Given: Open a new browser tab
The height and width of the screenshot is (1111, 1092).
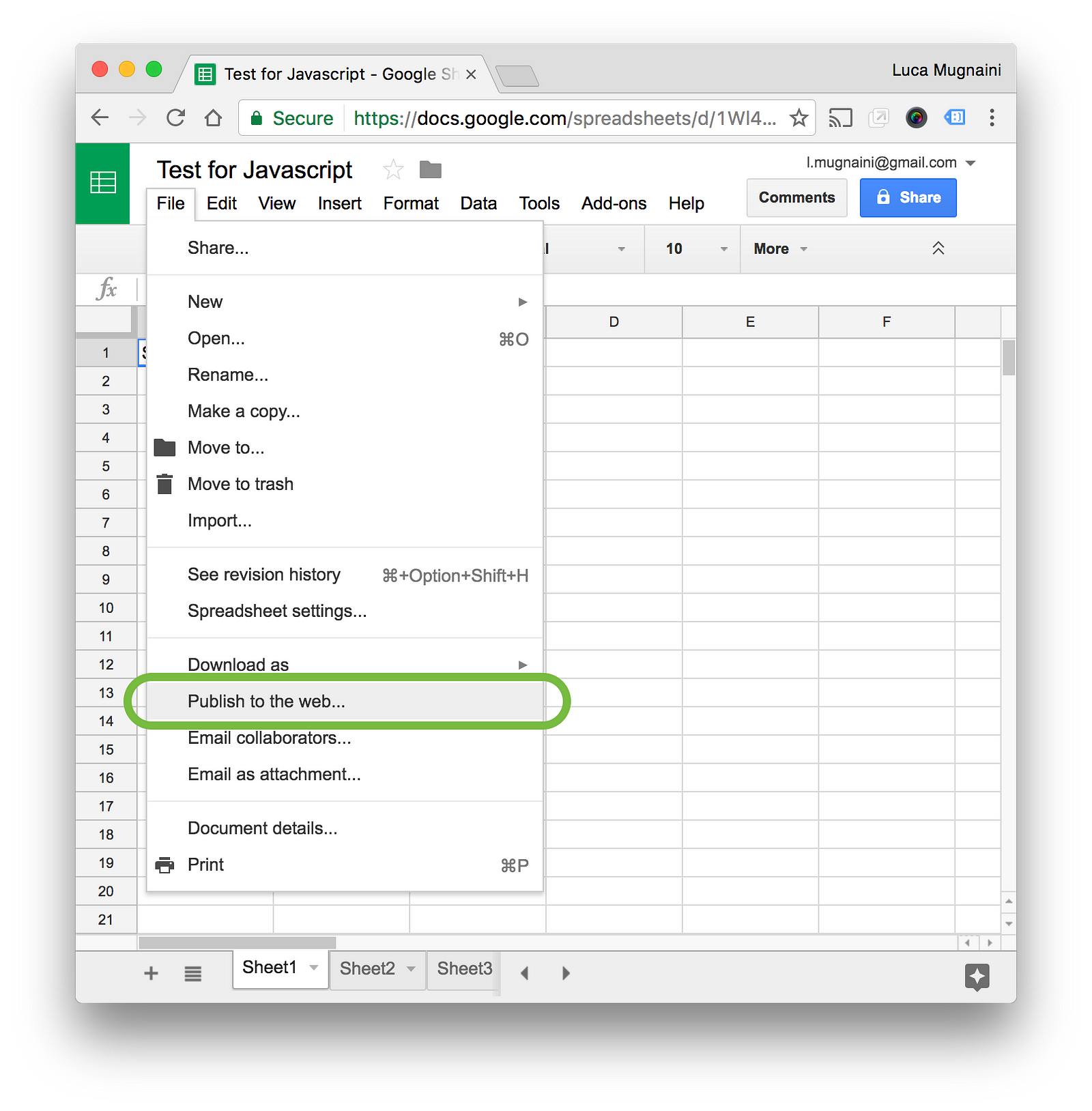Looking at the screenshot, I should point(517,76).
